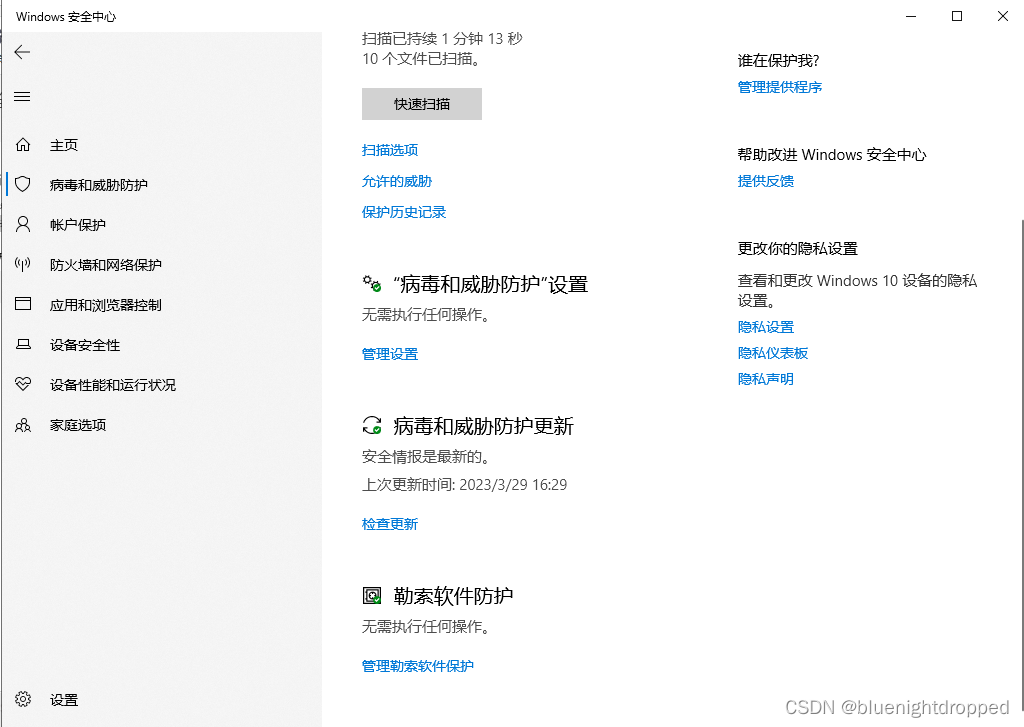1024x727 pixels.
Task: View 保护历史记录 link
Action: coord(404,212)
